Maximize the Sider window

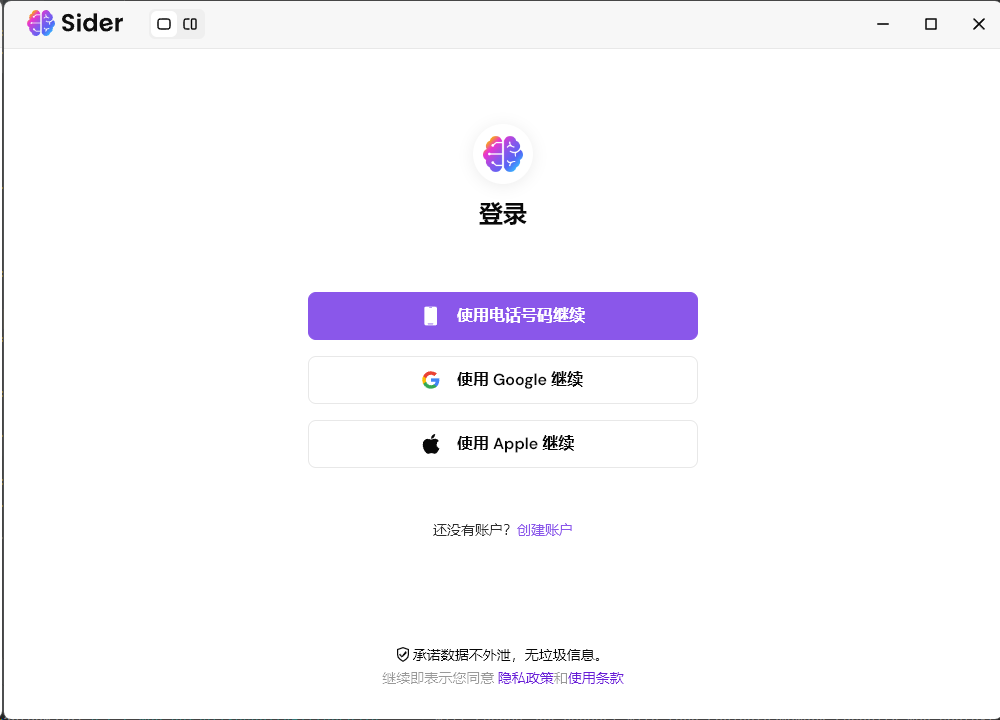tap(930, 24)
